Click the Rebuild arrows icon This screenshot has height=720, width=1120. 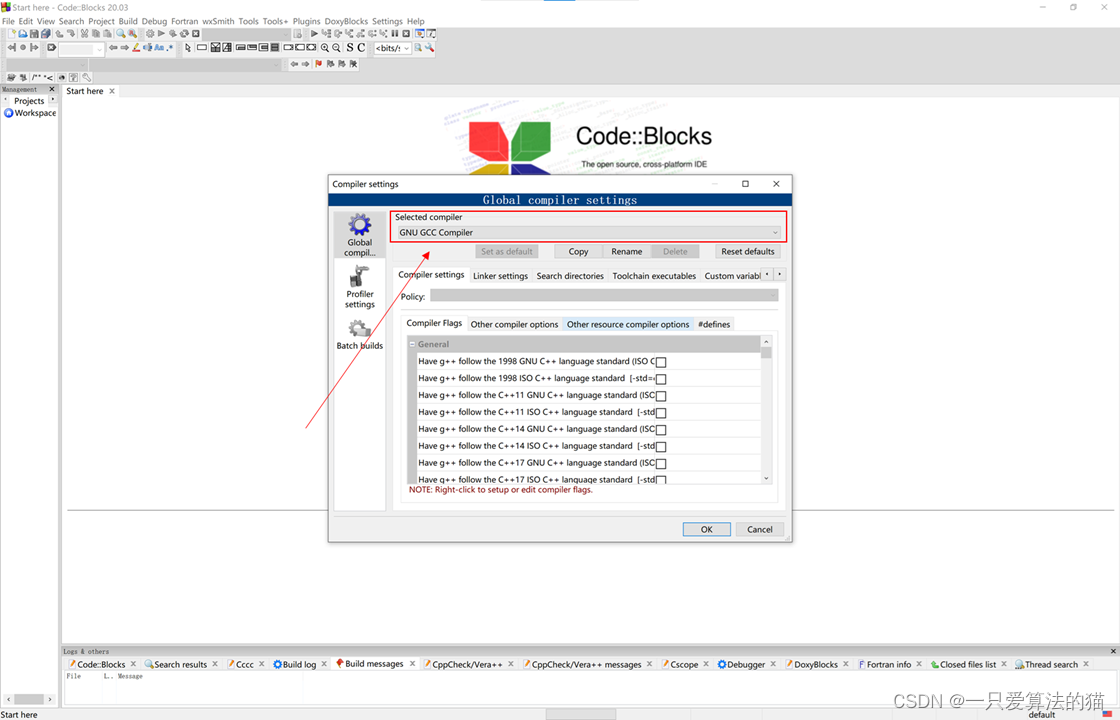click(x=184, y=34)
